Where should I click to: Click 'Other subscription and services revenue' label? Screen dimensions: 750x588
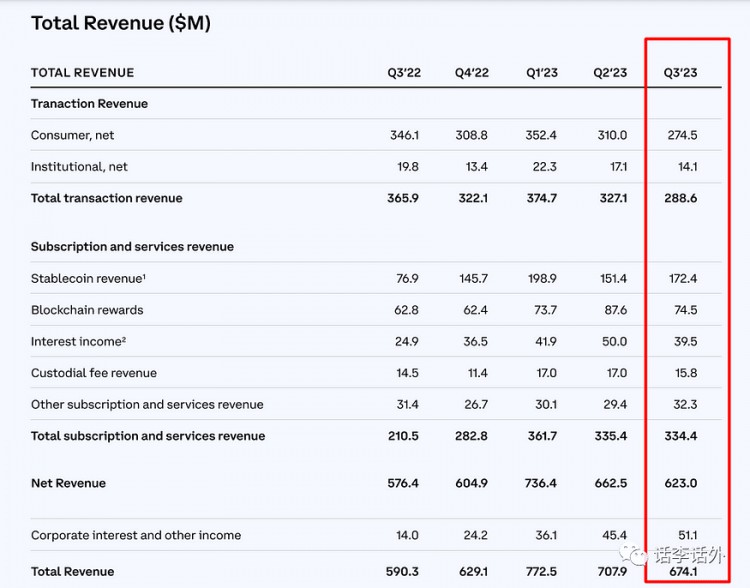point(147,405)
